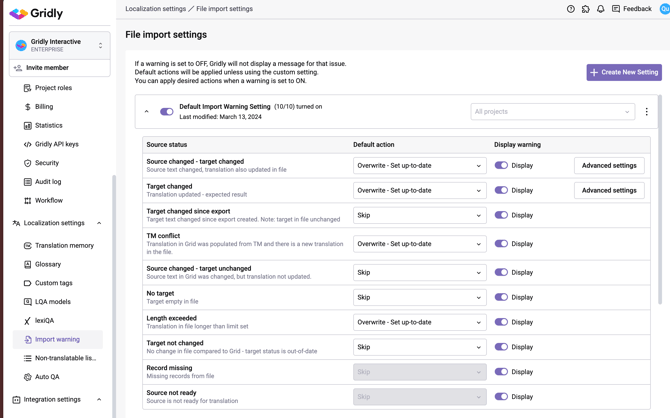Viewport: 670px width, 418px height.
Task: Open the Gridly Interactive workspace switcher
Action: (60, 45)
